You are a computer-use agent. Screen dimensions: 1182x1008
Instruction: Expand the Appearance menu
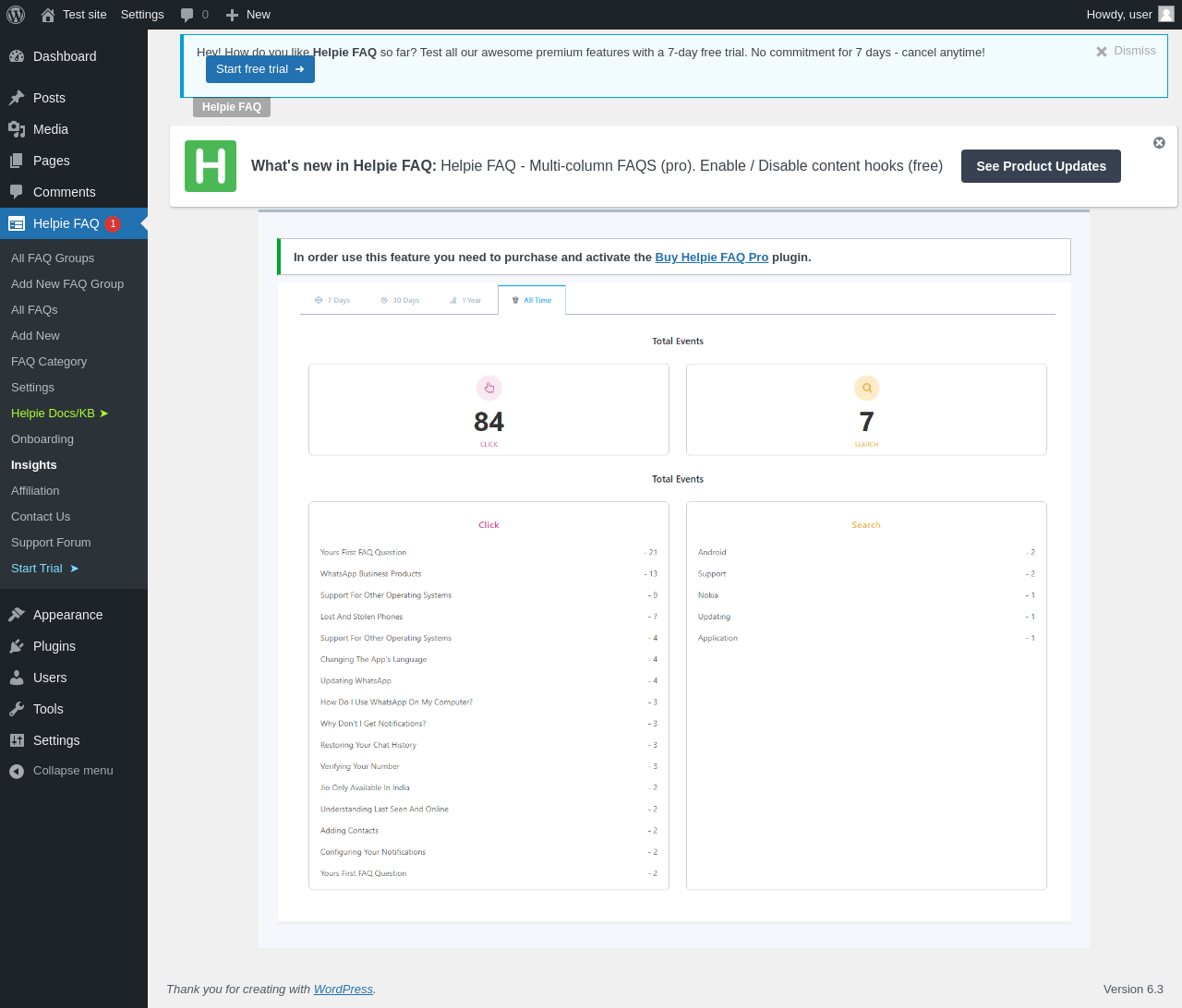coord(67,615)
